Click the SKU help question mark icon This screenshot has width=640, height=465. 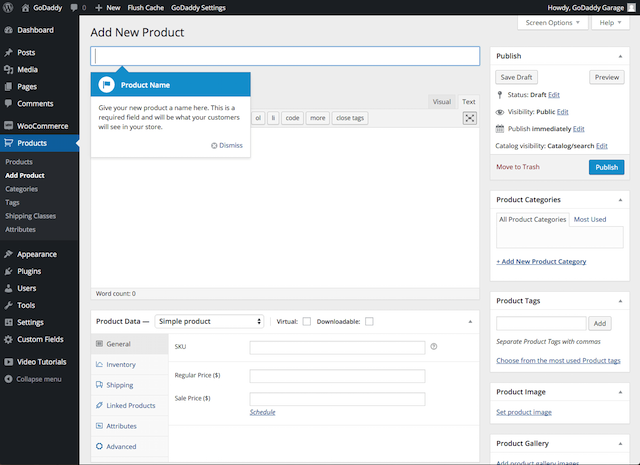(433, 346)
